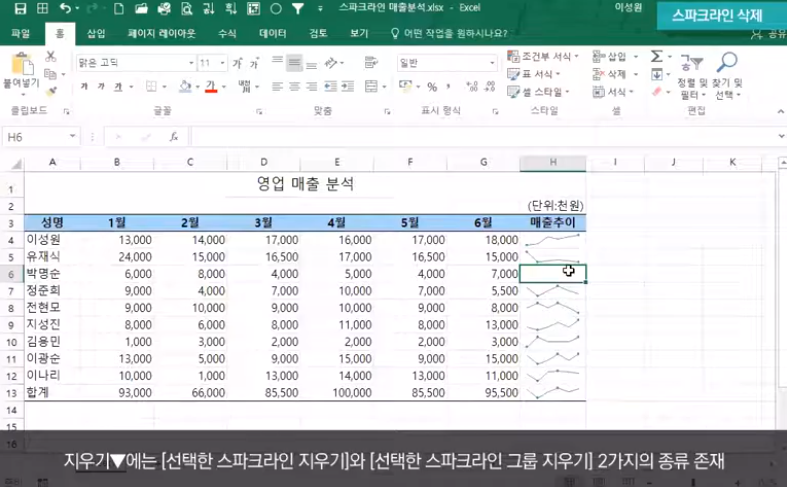
Task: Click the Merge and Center icon
Action: [x=371, y=86]
